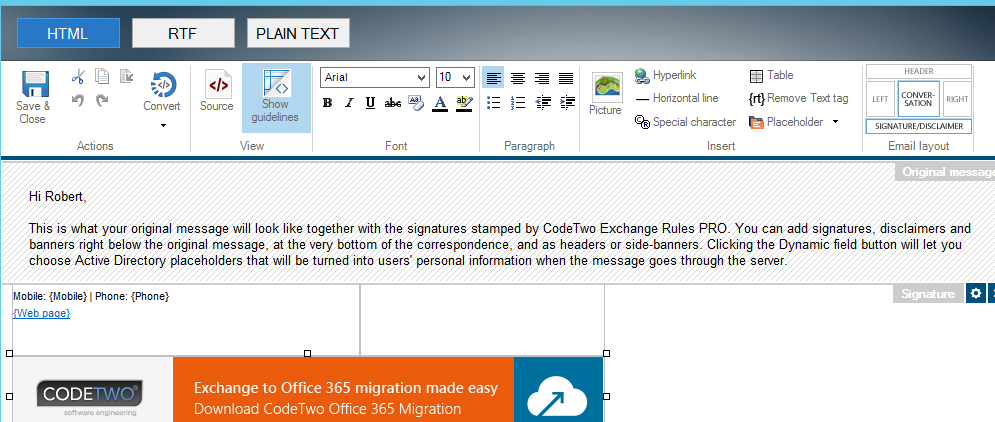The image size is (995, 422).
Task: Undo the last action
Action: (x=78, y=100)
